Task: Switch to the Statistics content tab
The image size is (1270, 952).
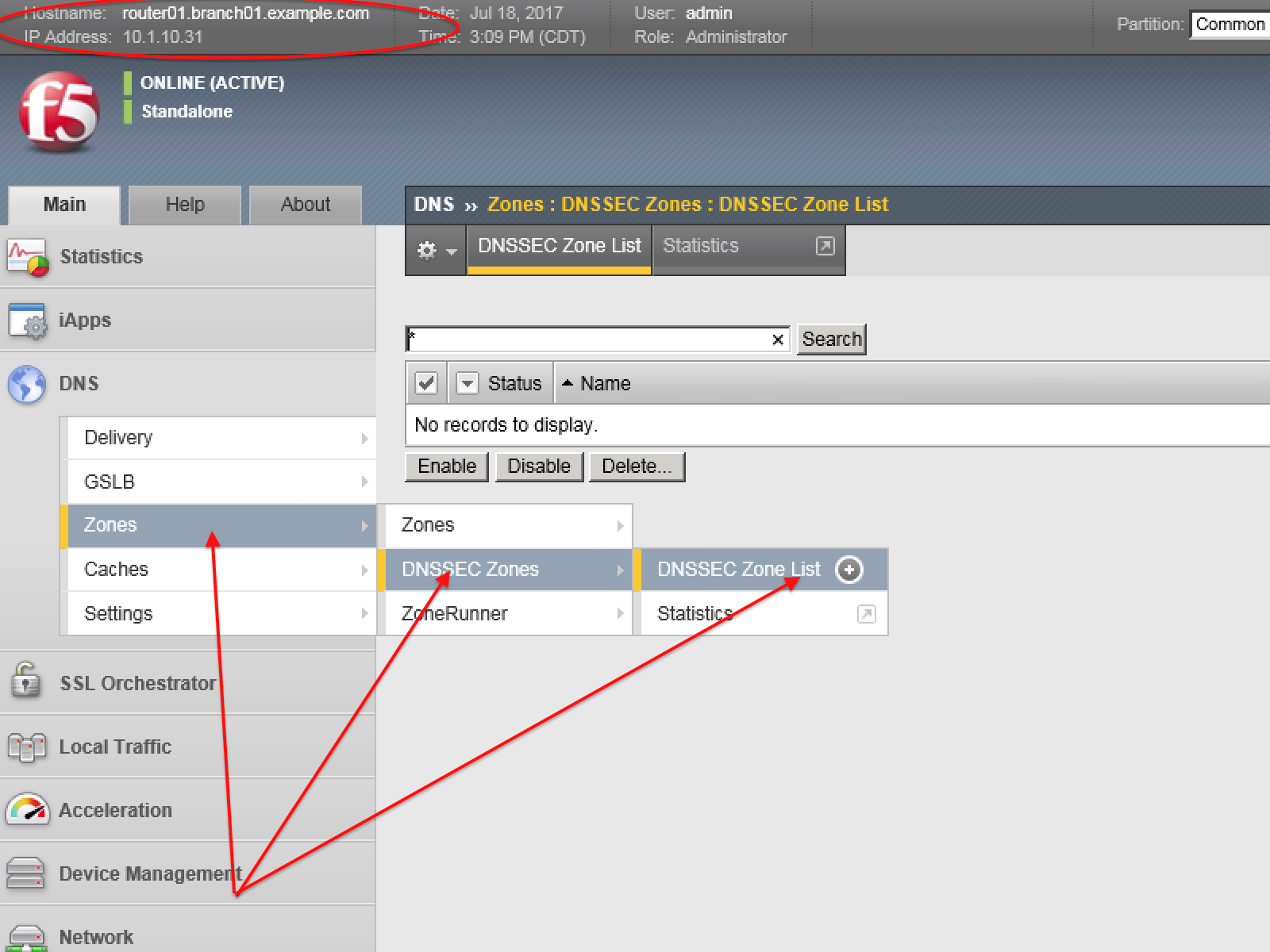Action: click(x=748, y=249)
